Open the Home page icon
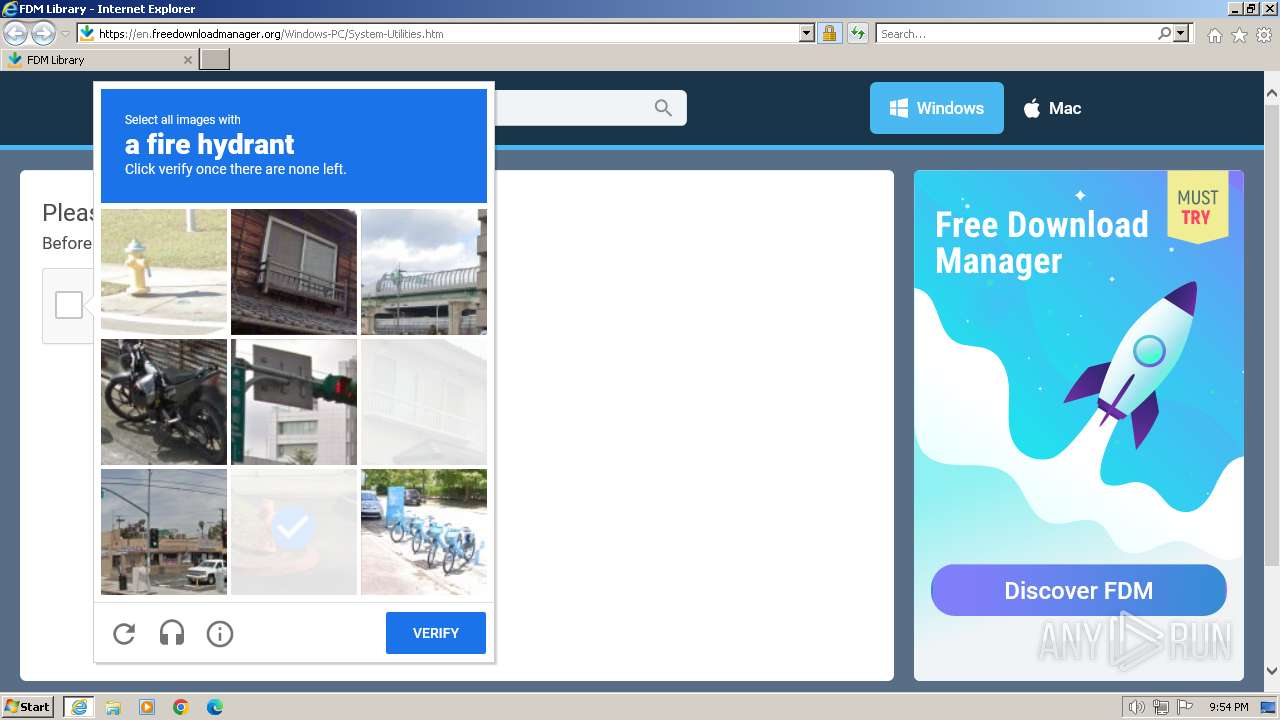Screen dimensions: 1280x720 click(x=1214, y=35)
